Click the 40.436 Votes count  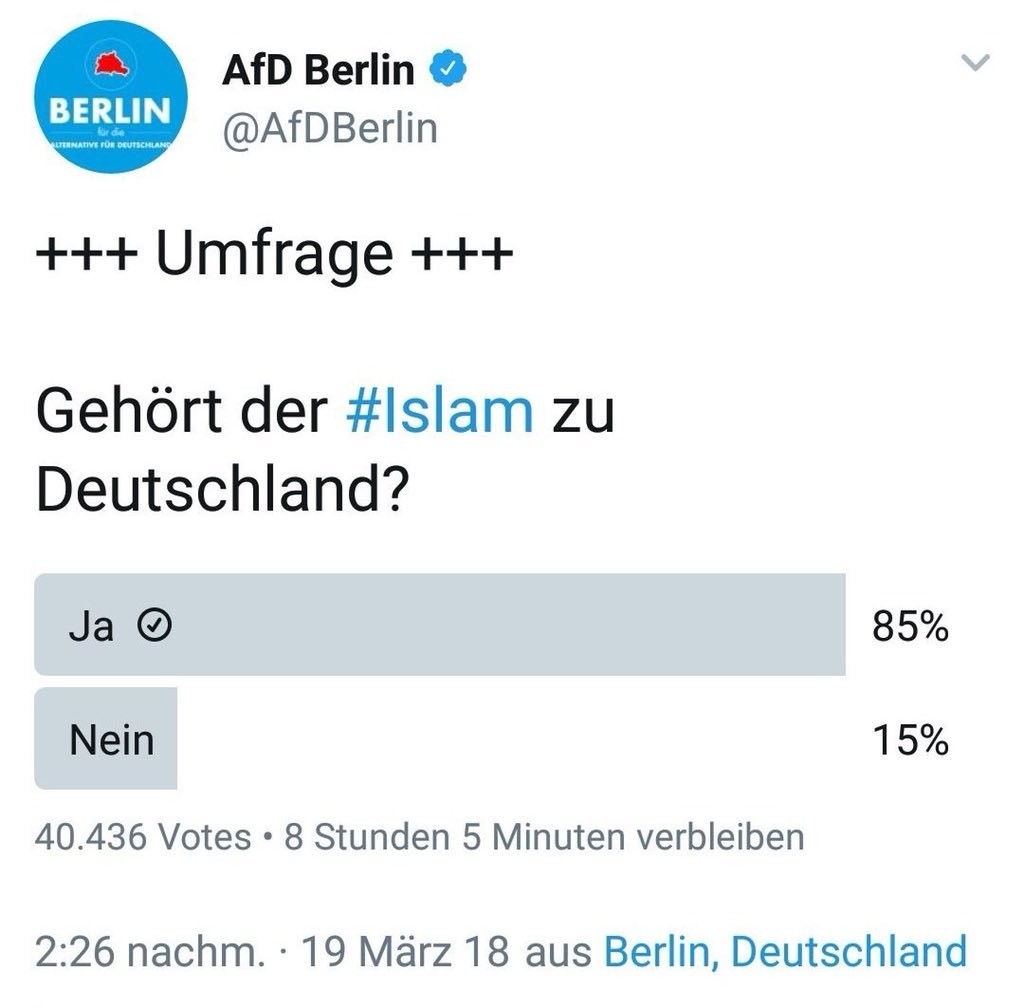(143, 836)
